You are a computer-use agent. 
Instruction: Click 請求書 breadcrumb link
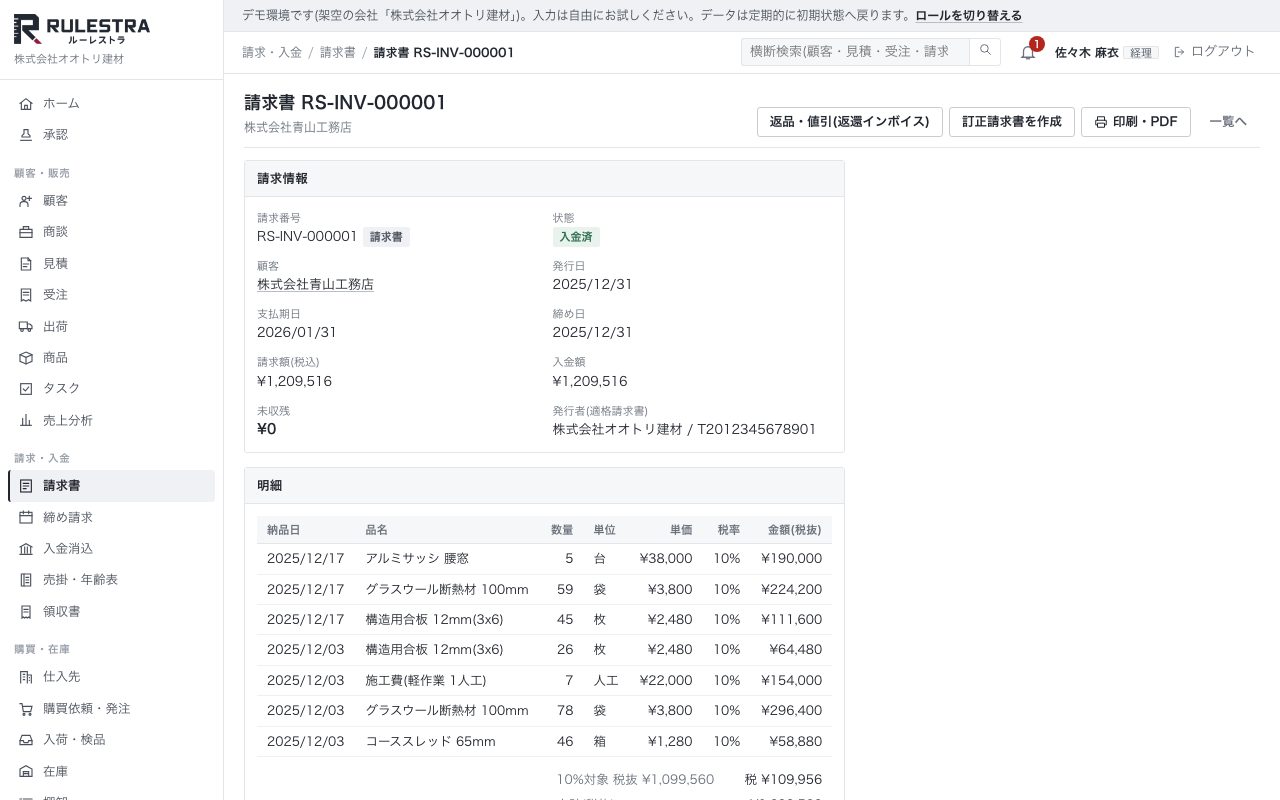[338, 52]
